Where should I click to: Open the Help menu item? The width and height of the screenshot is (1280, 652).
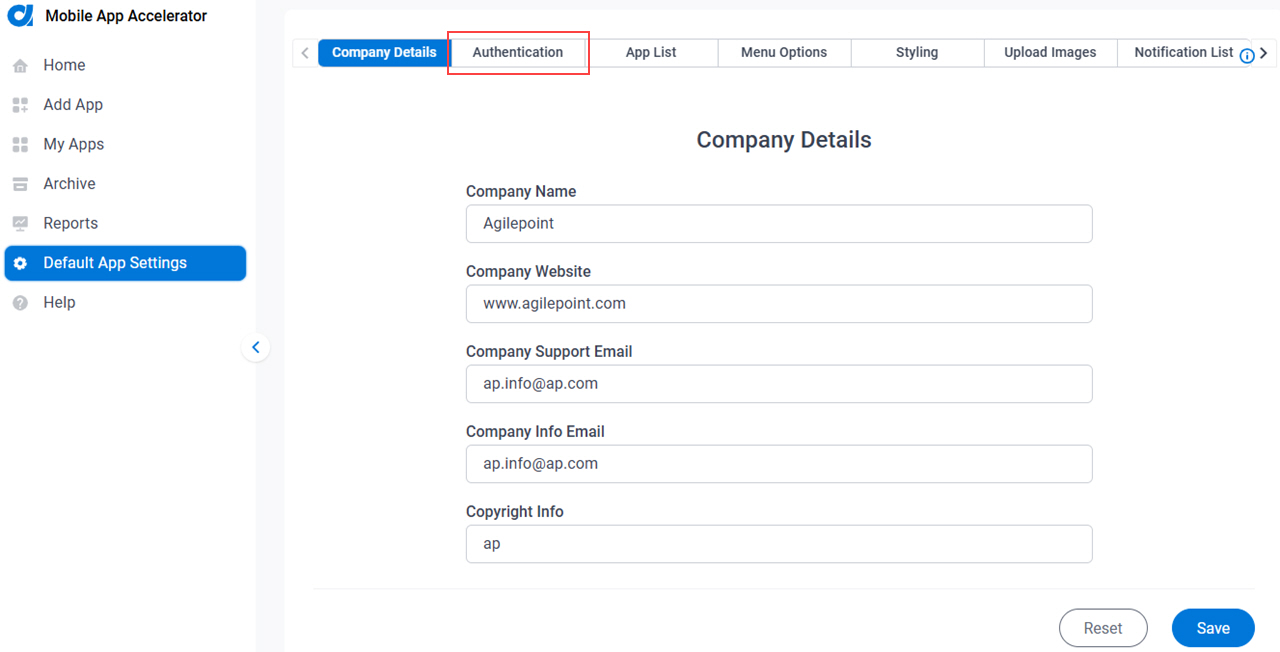pos(59,302)
